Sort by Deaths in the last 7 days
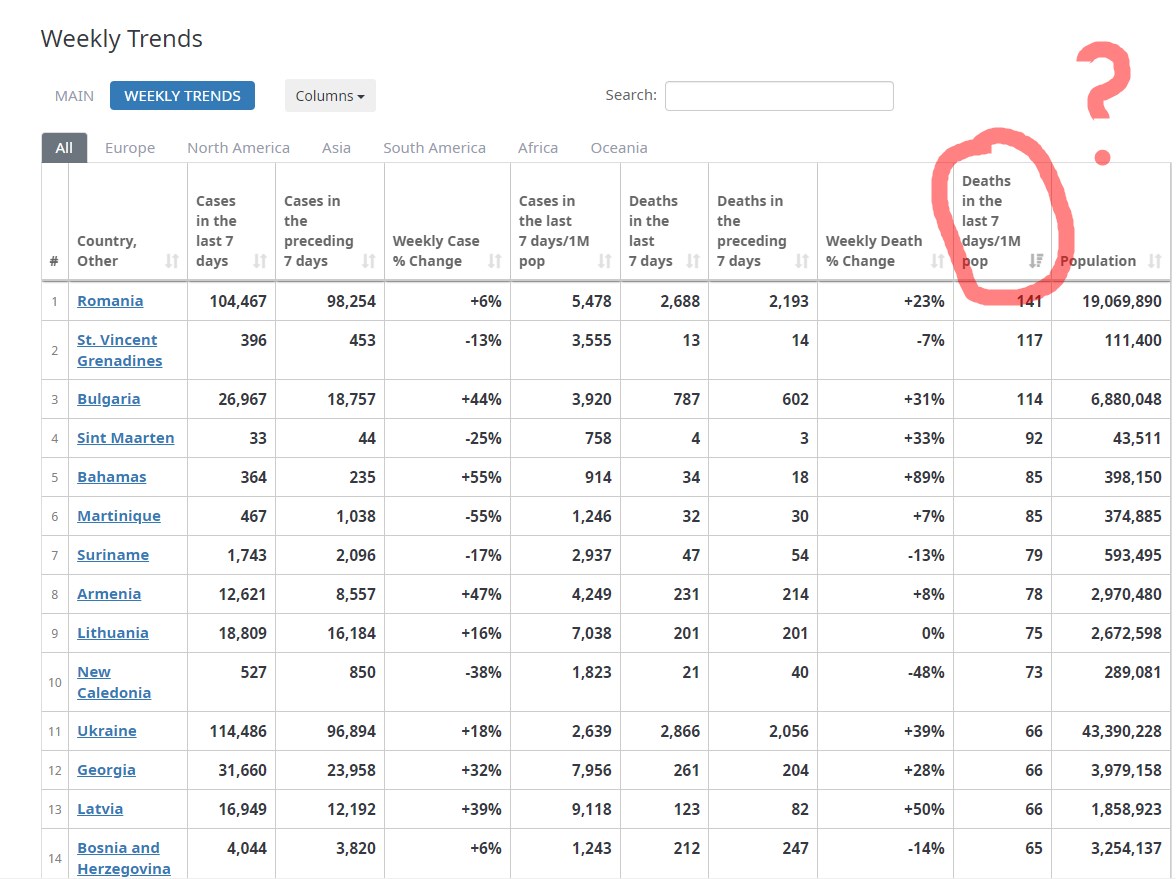1176x879 pixels. [x=693, y=261]
